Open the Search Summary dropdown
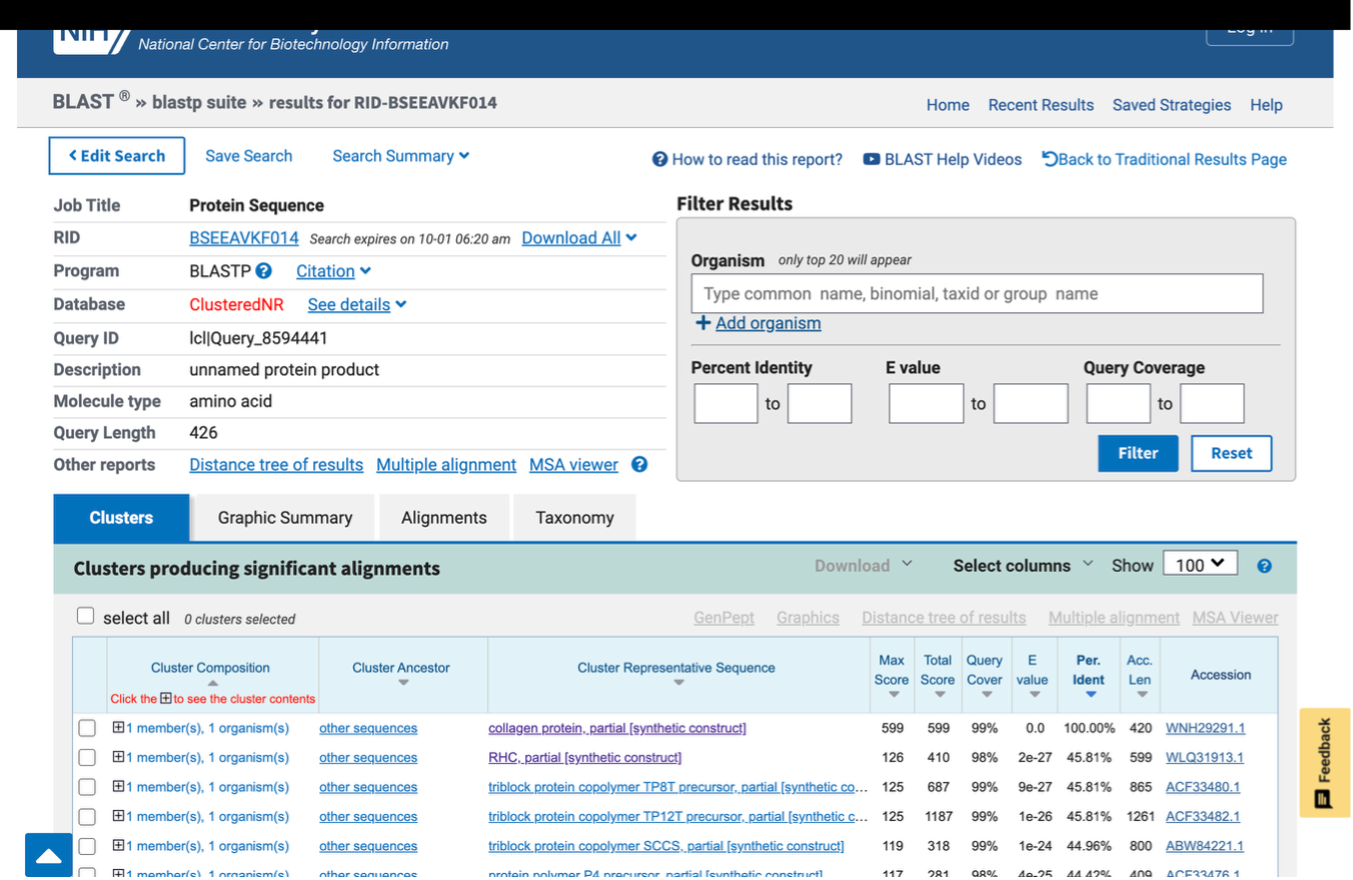Image resolution: width=1353 pixels, height=880 pixels. pos(401,156)
